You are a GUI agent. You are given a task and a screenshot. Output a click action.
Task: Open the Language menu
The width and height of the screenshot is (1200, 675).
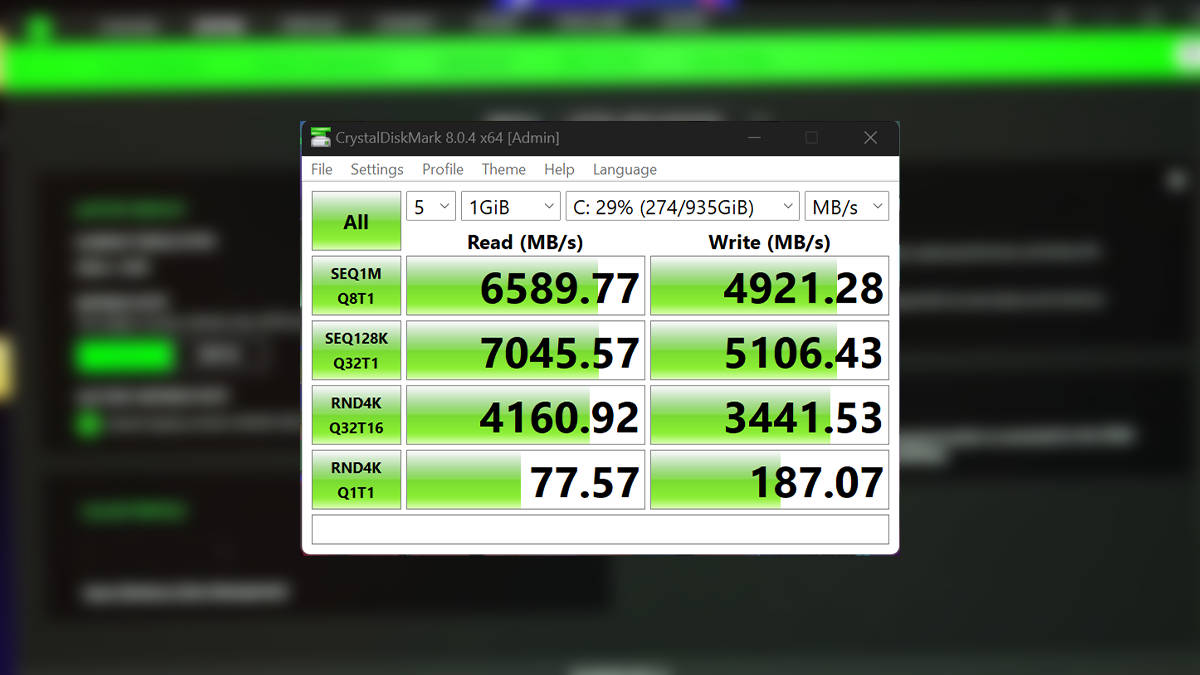625,170
